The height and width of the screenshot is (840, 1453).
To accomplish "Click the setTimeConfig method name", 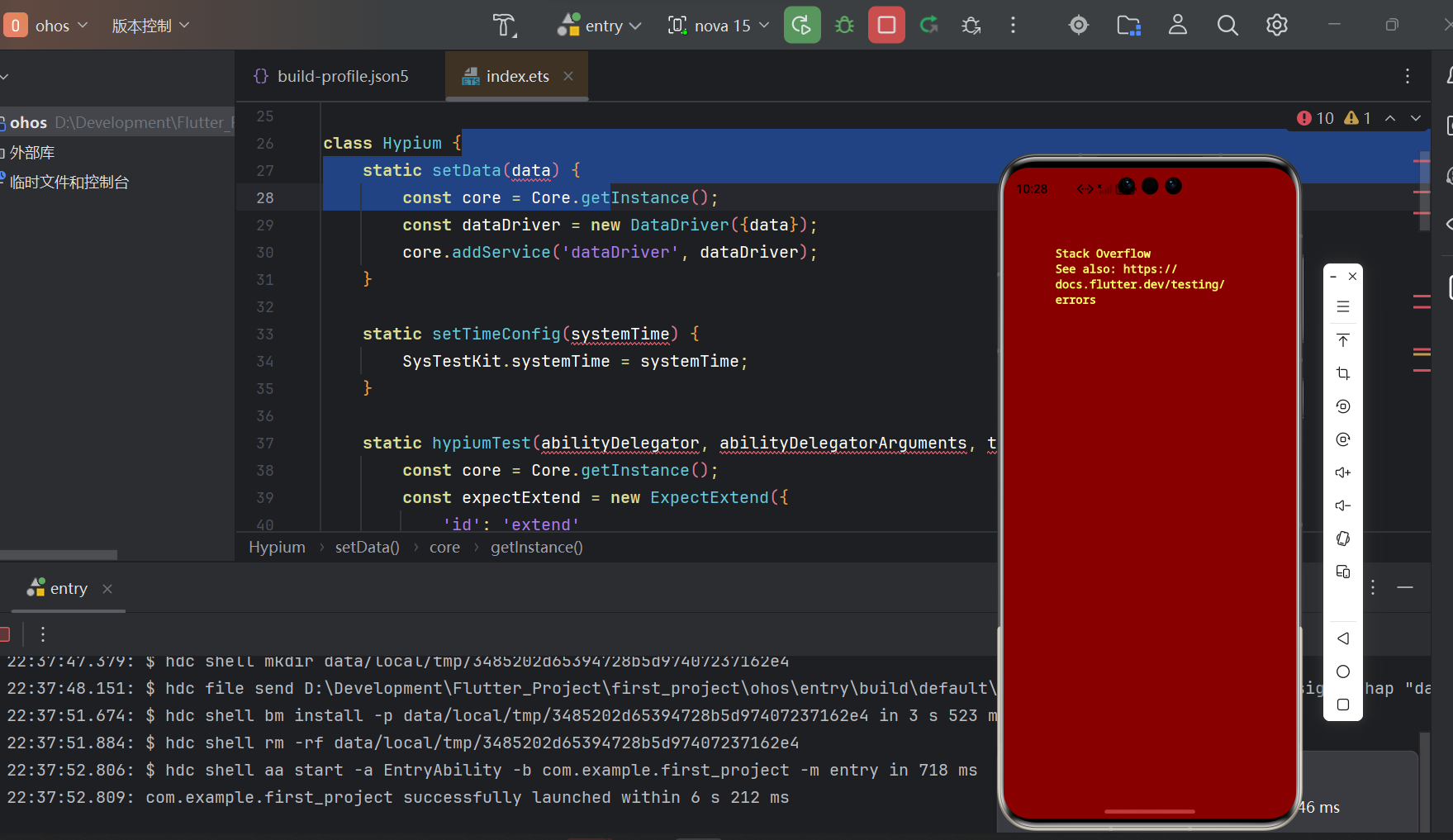I will point(496,334).
